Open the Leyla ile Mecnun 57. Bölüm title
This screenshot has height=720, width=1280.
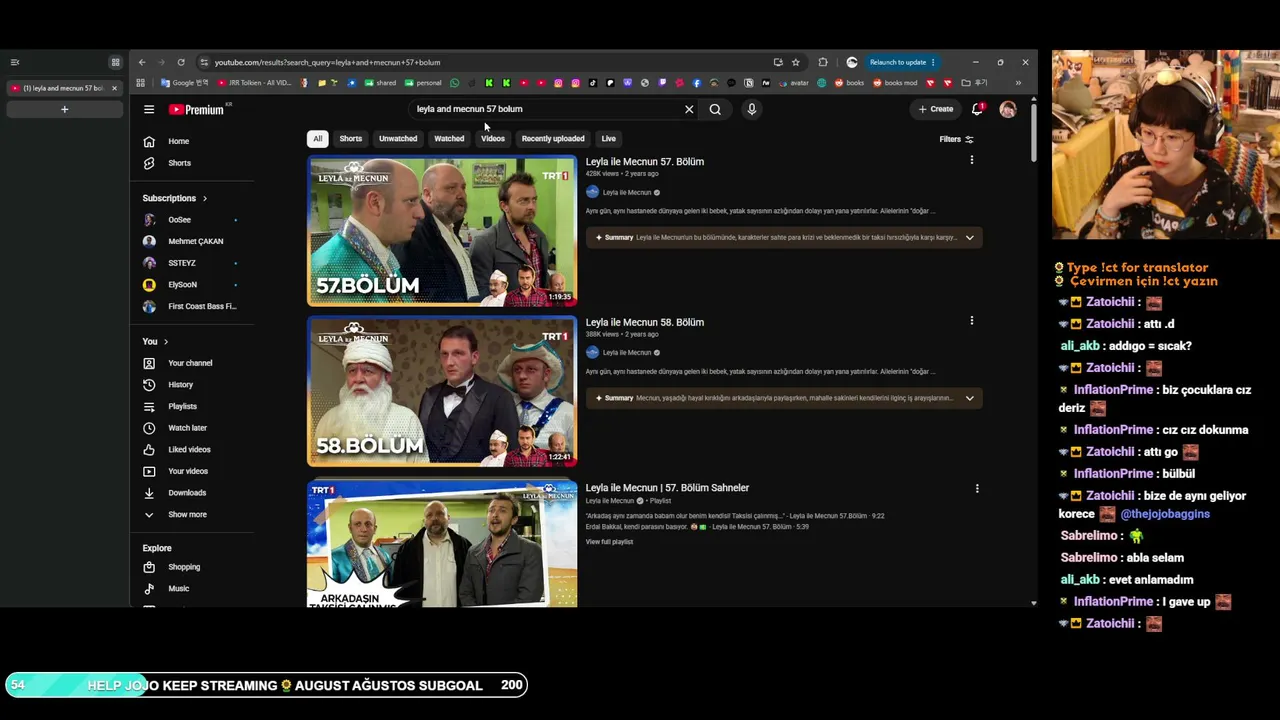coord(645,162)
